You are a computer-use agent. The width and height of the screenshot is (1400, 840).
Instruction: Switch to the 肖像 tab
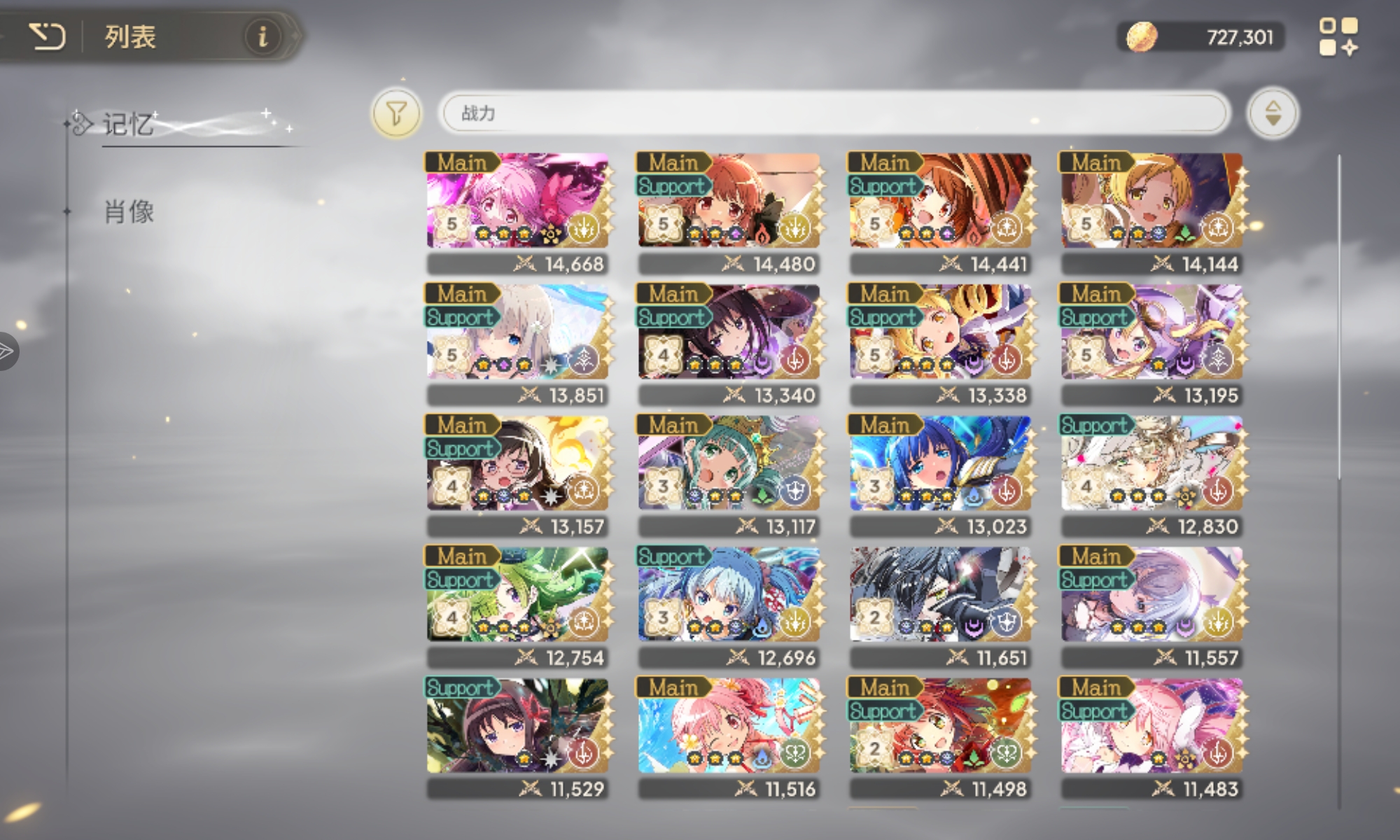(129, 211)
